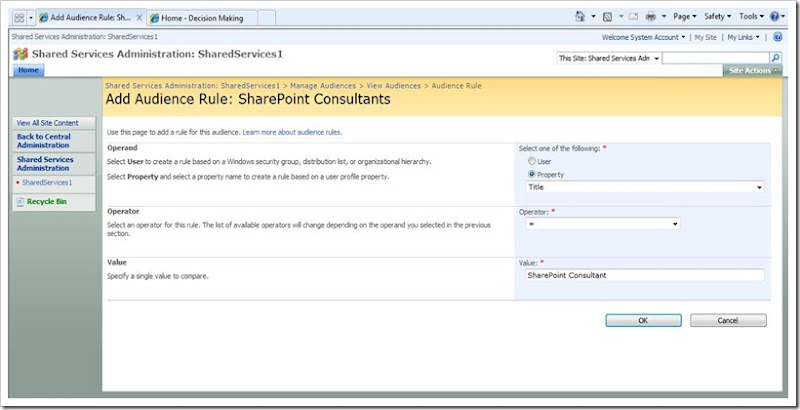Expand the quick tabs list arrow

pyautogui.click(x=31, y=18)
